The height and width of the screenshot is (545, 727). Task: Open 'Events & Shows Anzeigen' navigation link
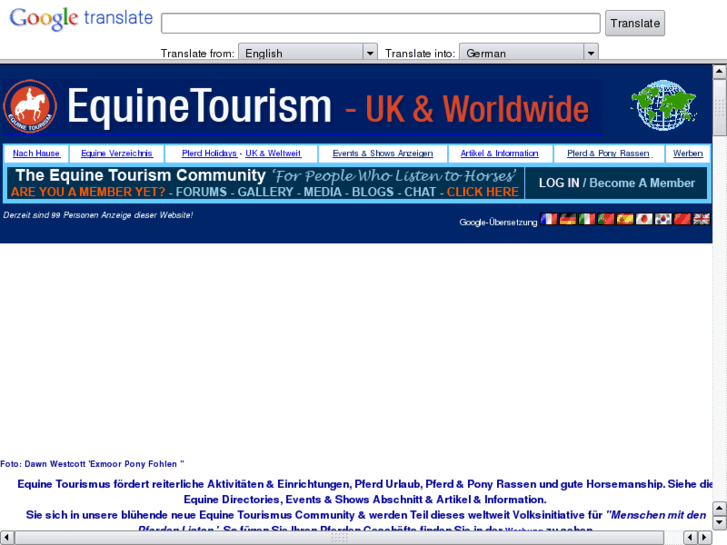click(x=383, y=154)
